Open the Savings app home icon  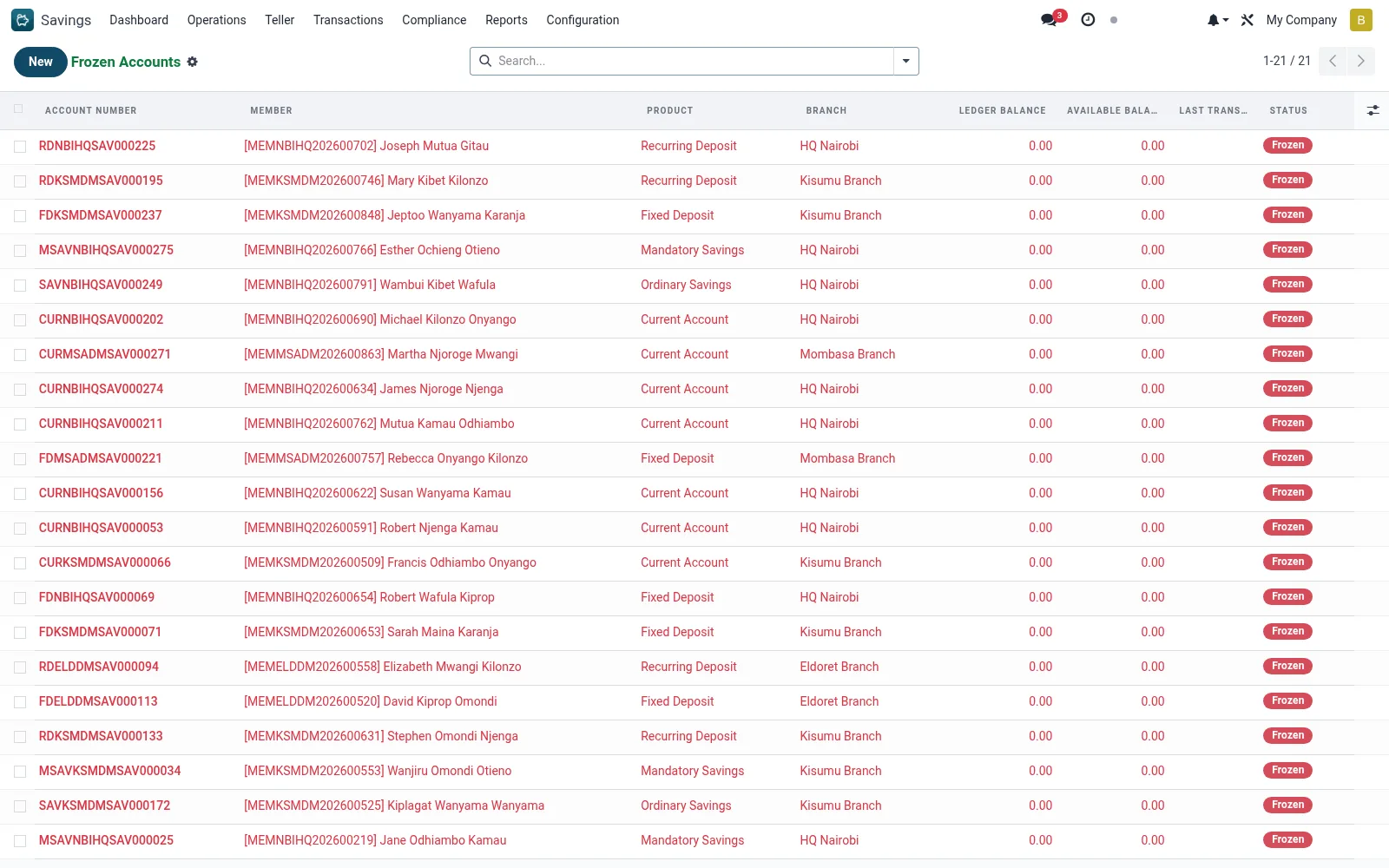(x=23, y=20)
